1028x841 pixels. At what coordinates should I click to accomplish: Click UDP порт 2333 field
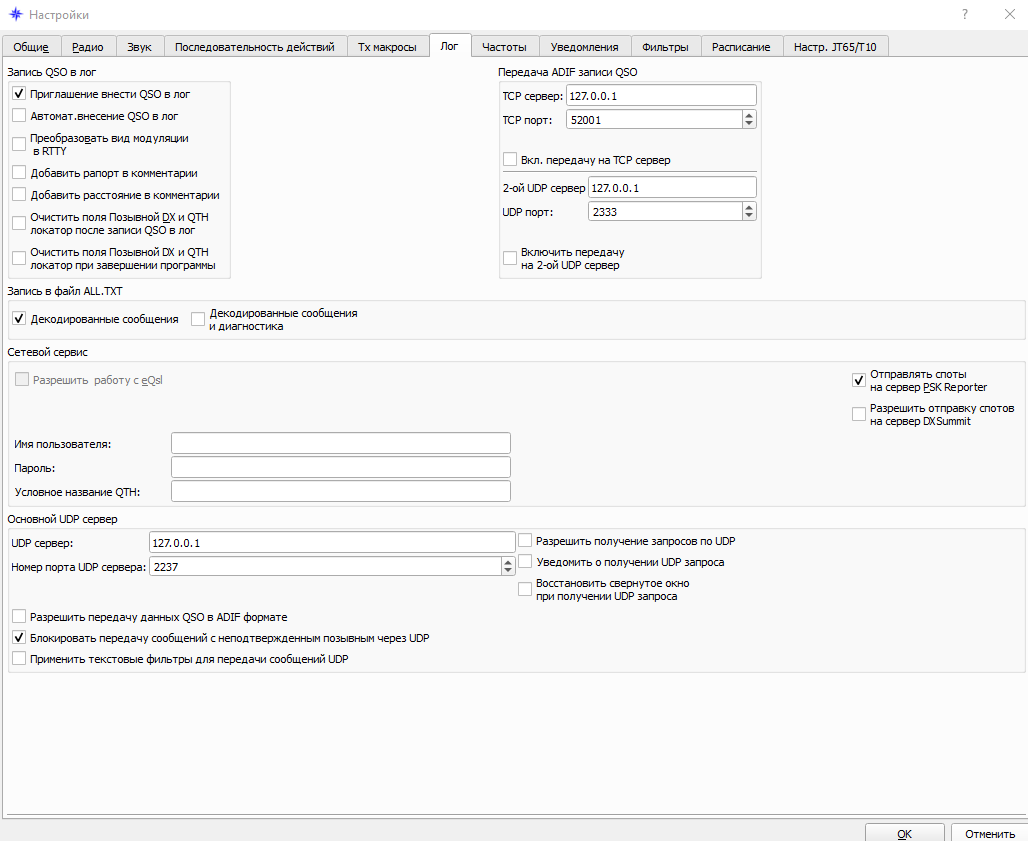(665, 212)
